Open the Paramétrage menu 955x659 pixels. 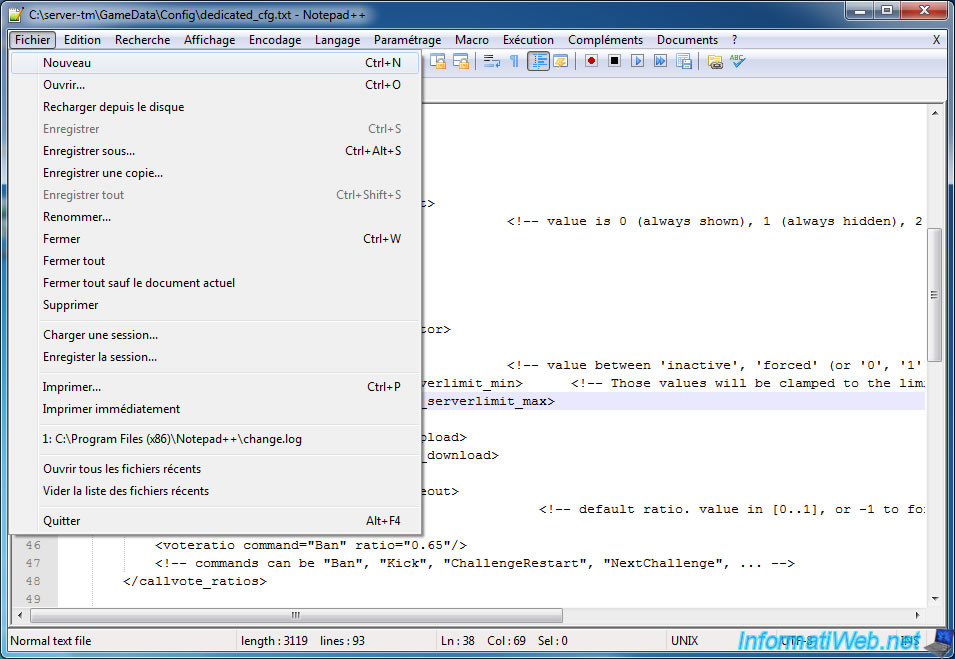point(407,40)
